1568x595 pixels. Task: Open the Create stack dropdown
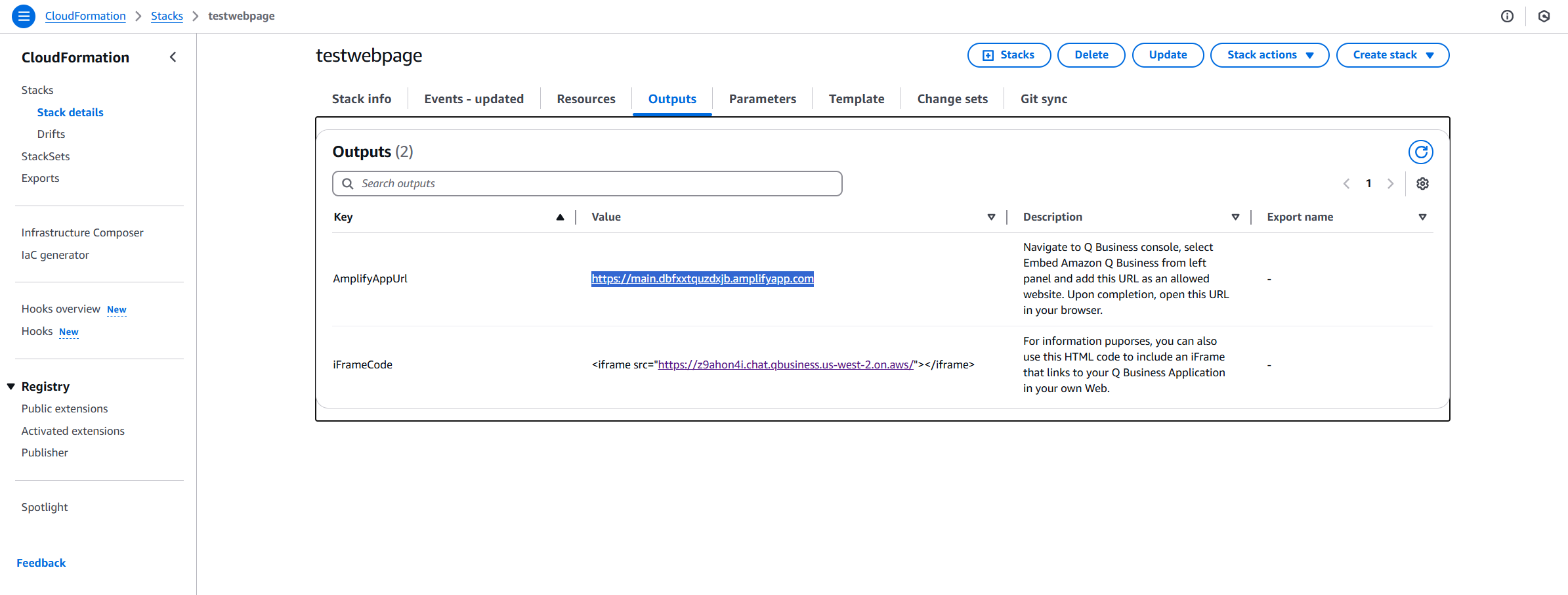[x=1393, y=55]
